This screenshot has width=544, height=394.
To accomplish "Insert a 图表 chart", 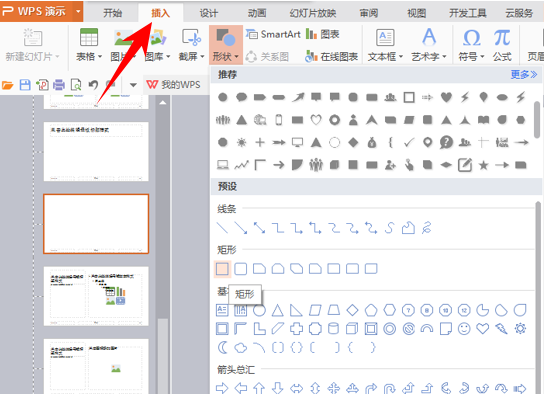I will [x=322, y=34].
